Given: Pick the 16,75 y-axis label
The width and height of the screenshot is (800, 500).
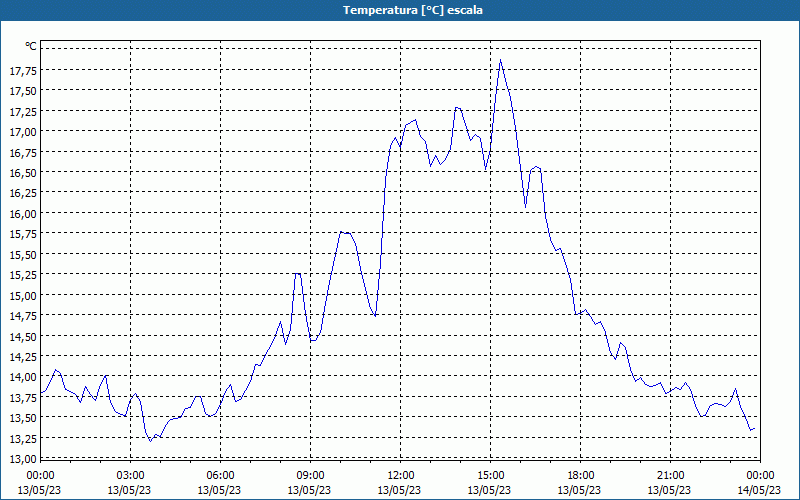Looking at the screenshot, I should 23,153.
